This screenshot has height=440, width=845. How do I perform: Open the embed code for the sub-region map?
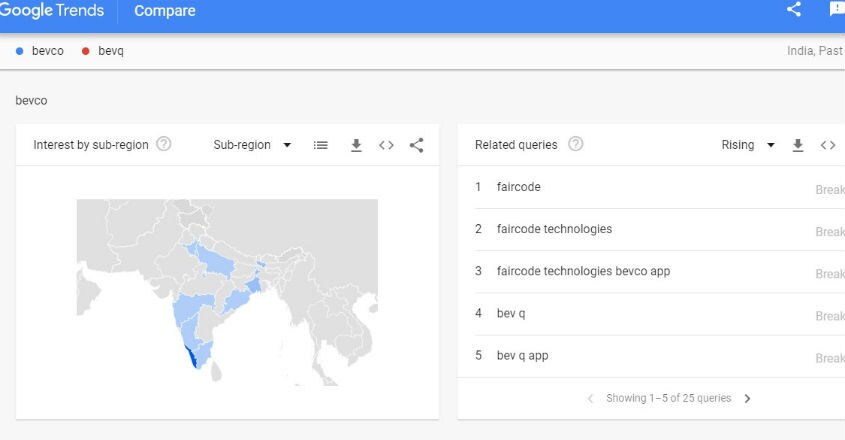point(386,145)
